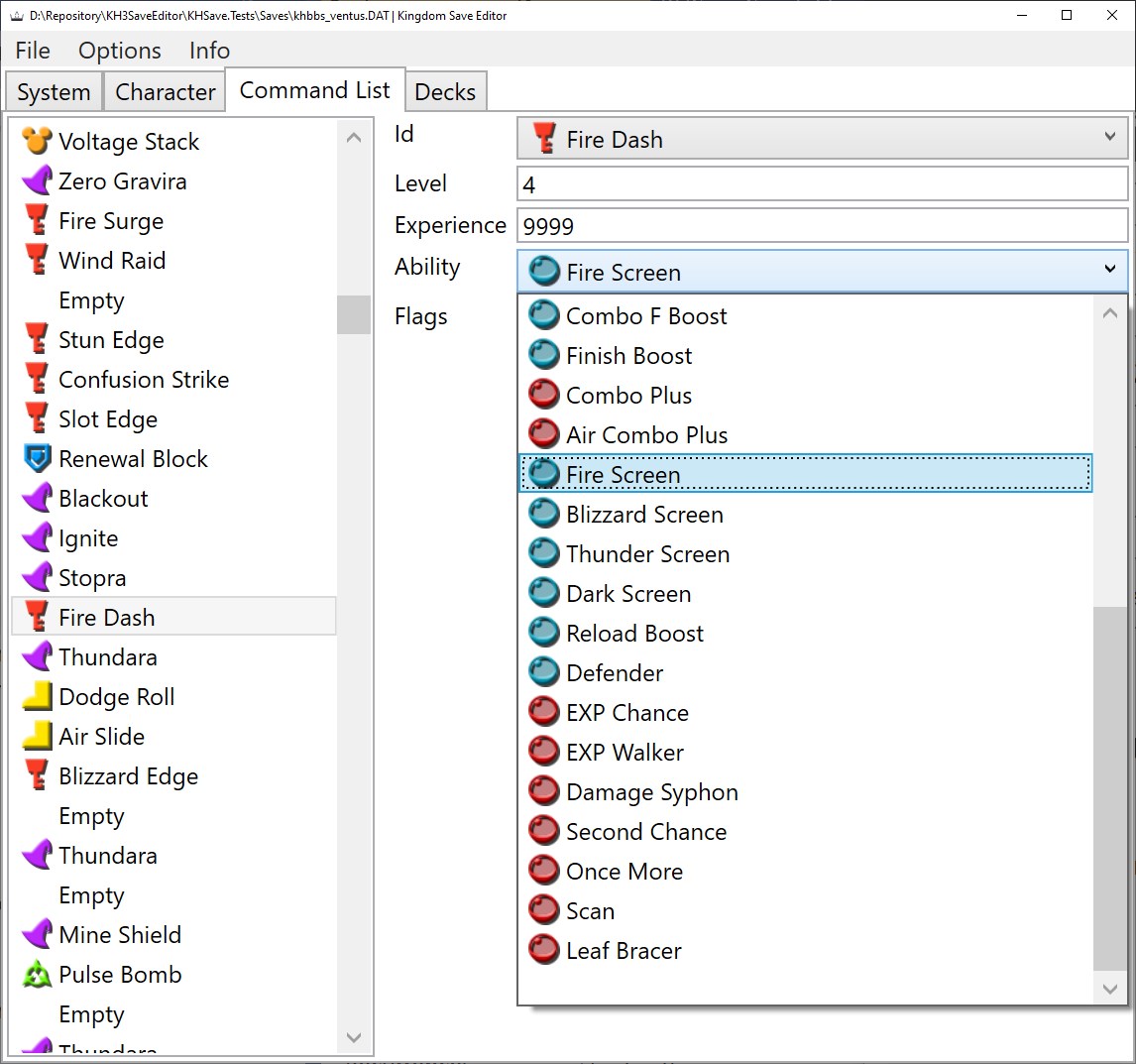Viewport: 1136px width, 1064px height.
Task: Select the Empty row below Wind Raid
Action: (x=173, y=300)
